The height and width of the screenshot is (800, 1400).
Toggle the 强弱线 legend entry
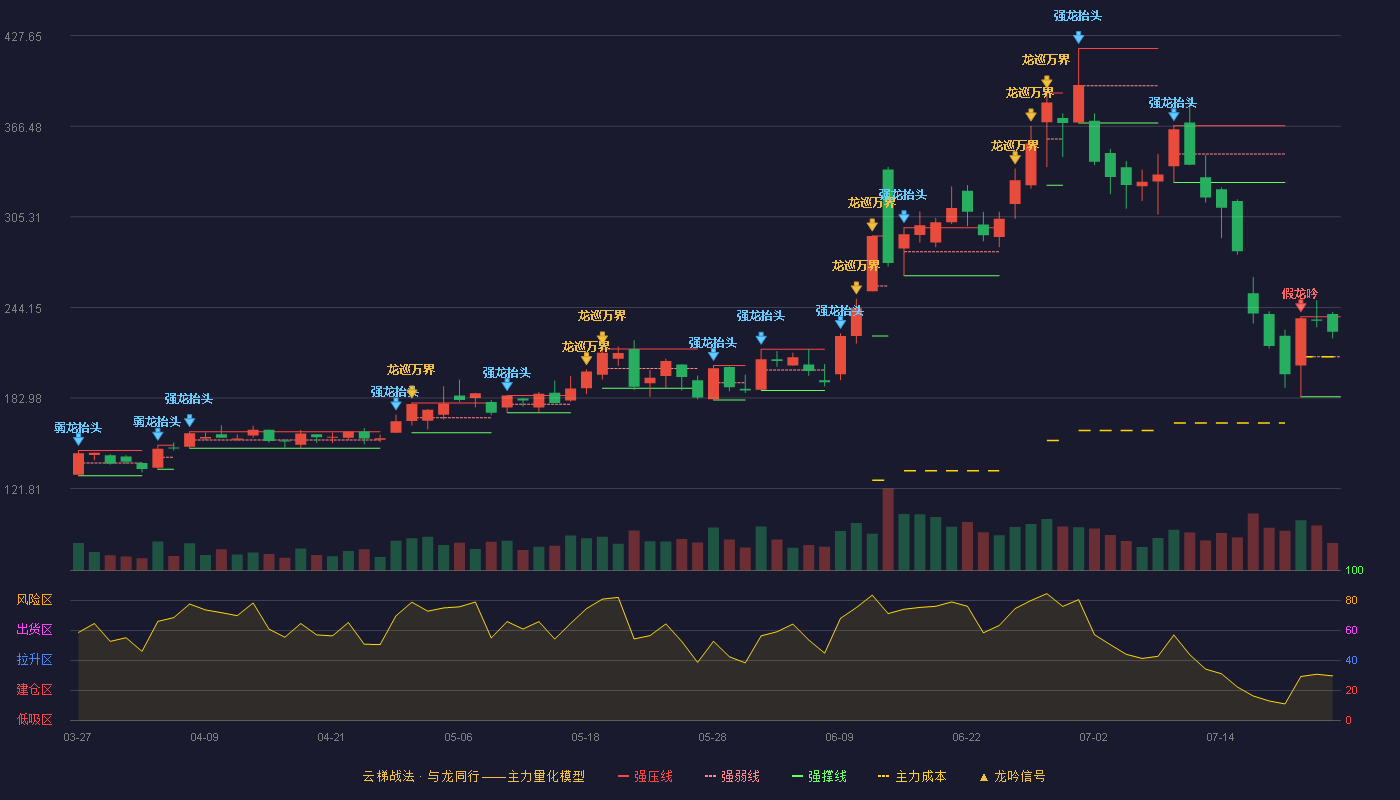coord(732,776)
